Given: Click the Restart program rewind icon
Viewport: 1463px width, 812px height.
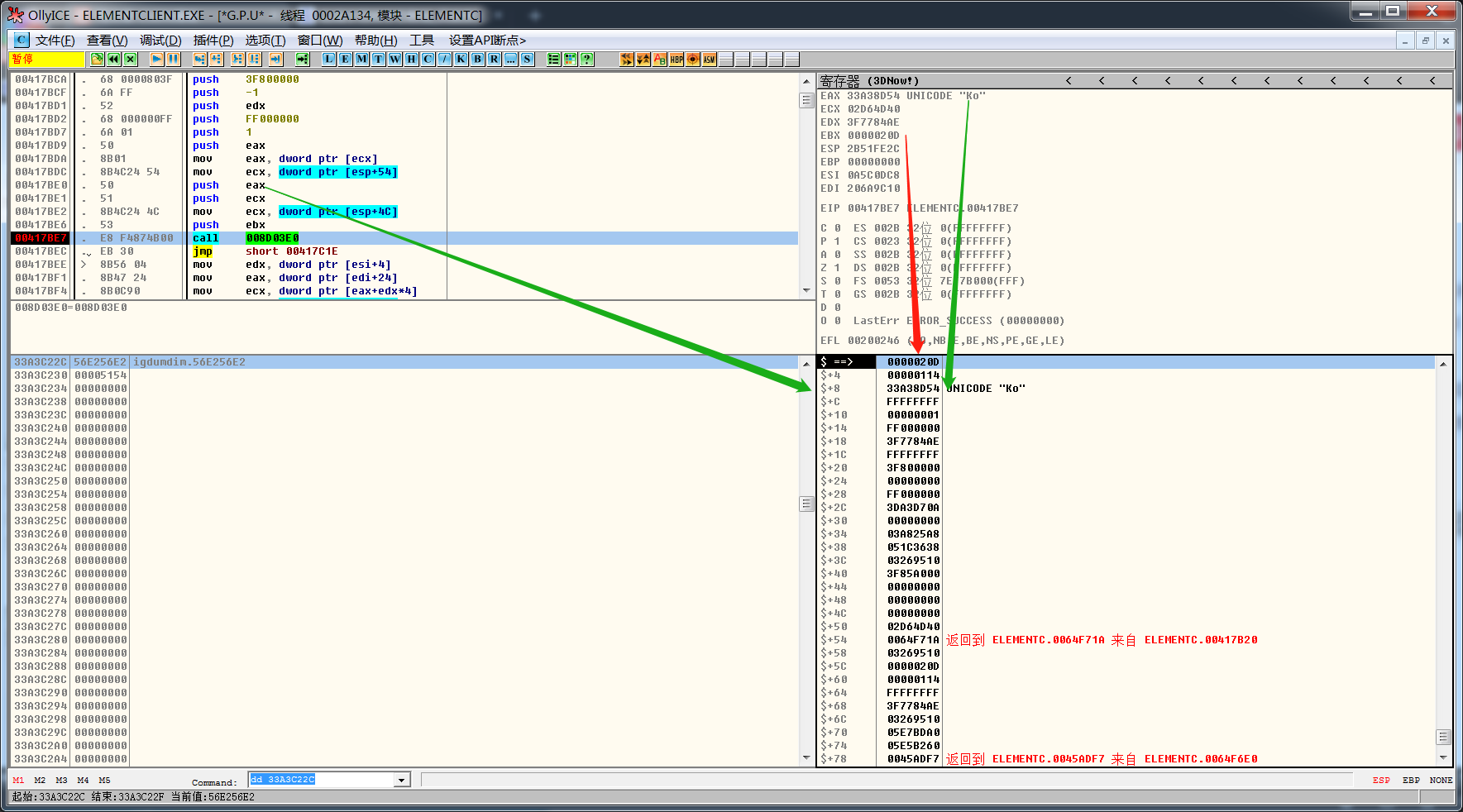Looking at the screenshot, I should pos(114,59).
